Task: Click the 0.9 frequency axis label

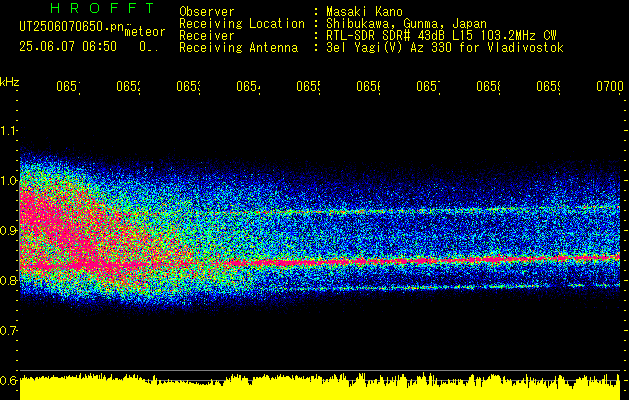Action: click(9, 230)
